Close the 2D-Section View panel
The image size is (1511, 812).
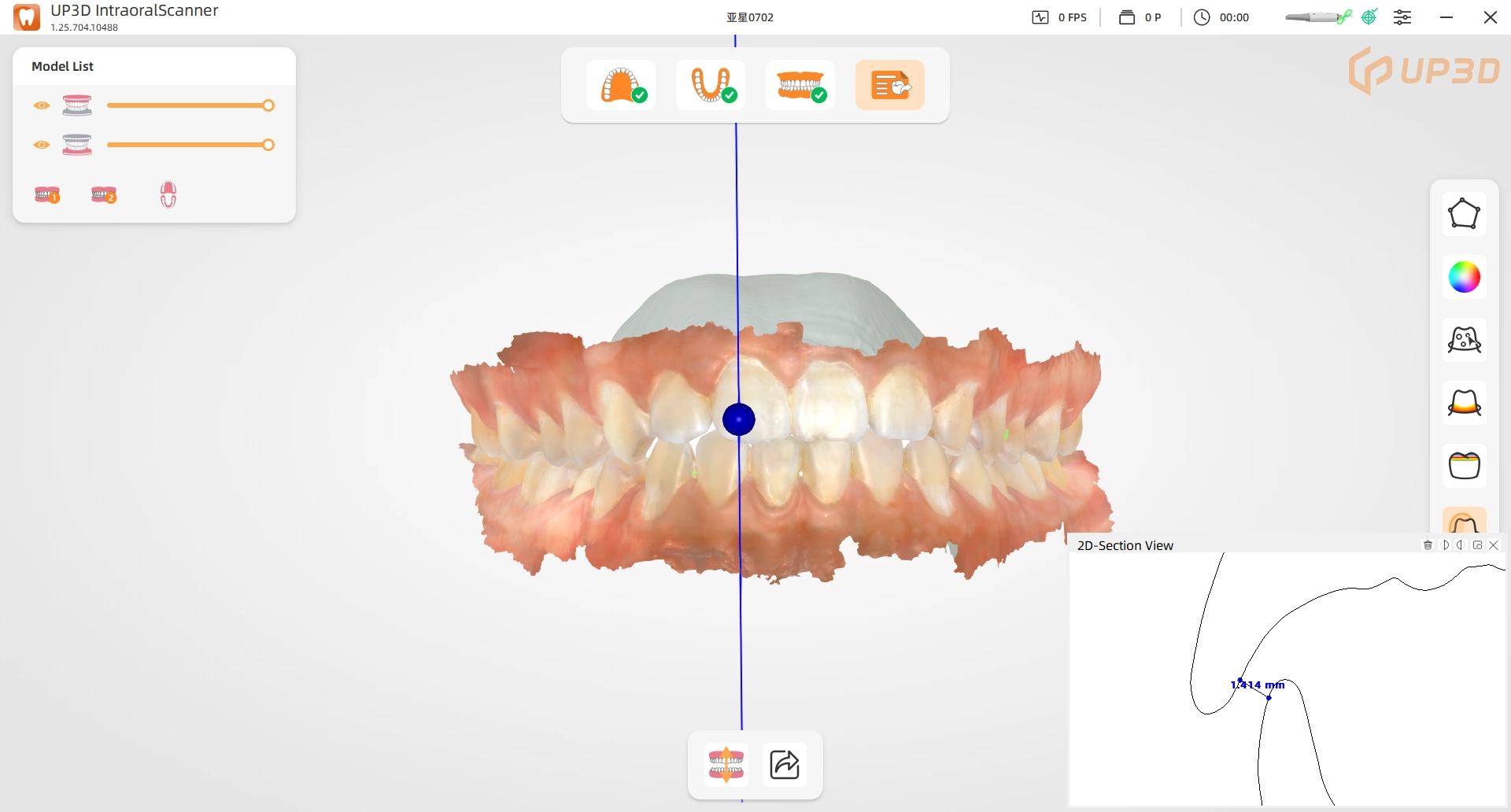1494,544
